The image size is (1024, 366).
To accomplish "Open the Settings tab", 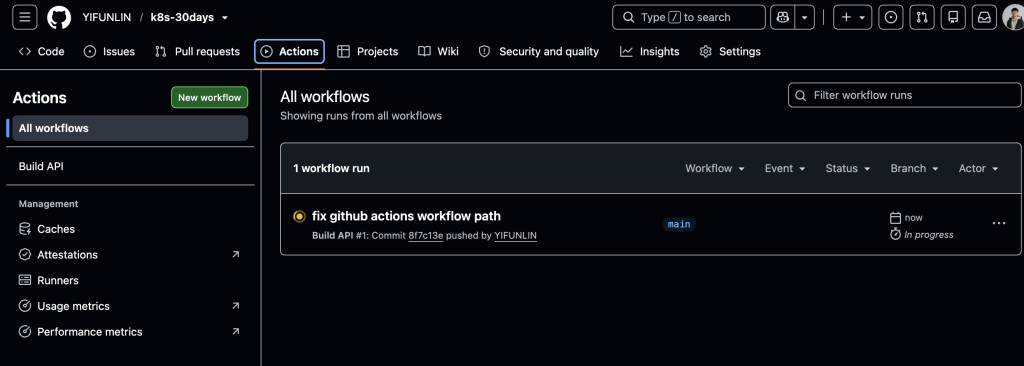I will [x=730, y=51].
